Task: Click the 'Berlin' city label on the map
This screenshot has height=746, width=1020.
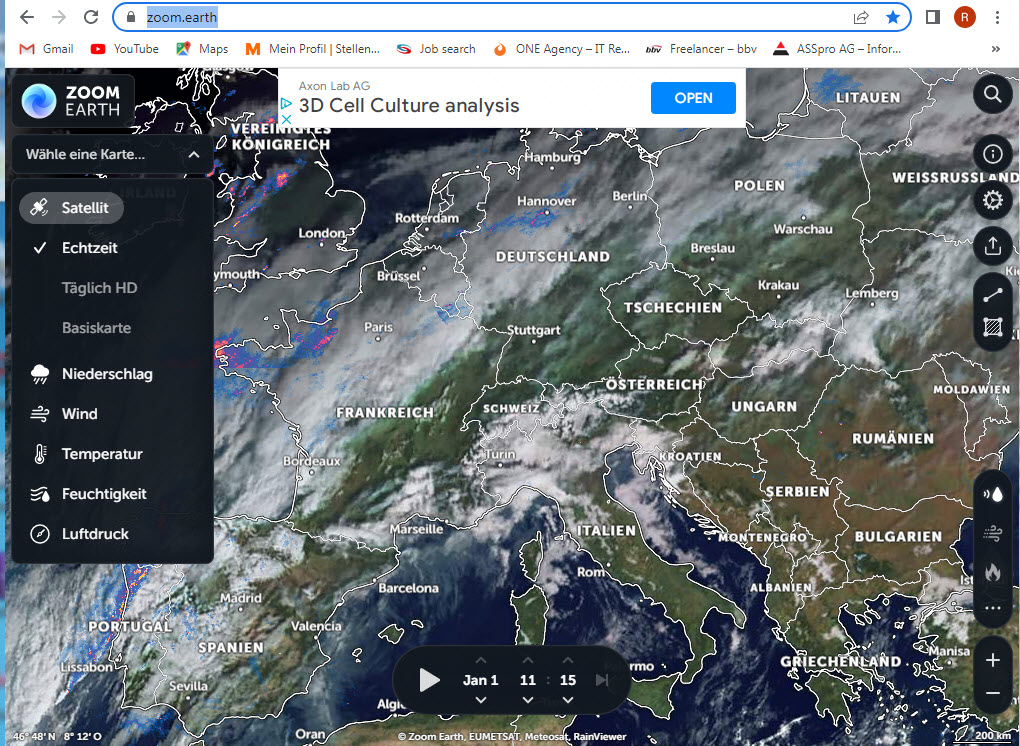Action: [629, 196]
